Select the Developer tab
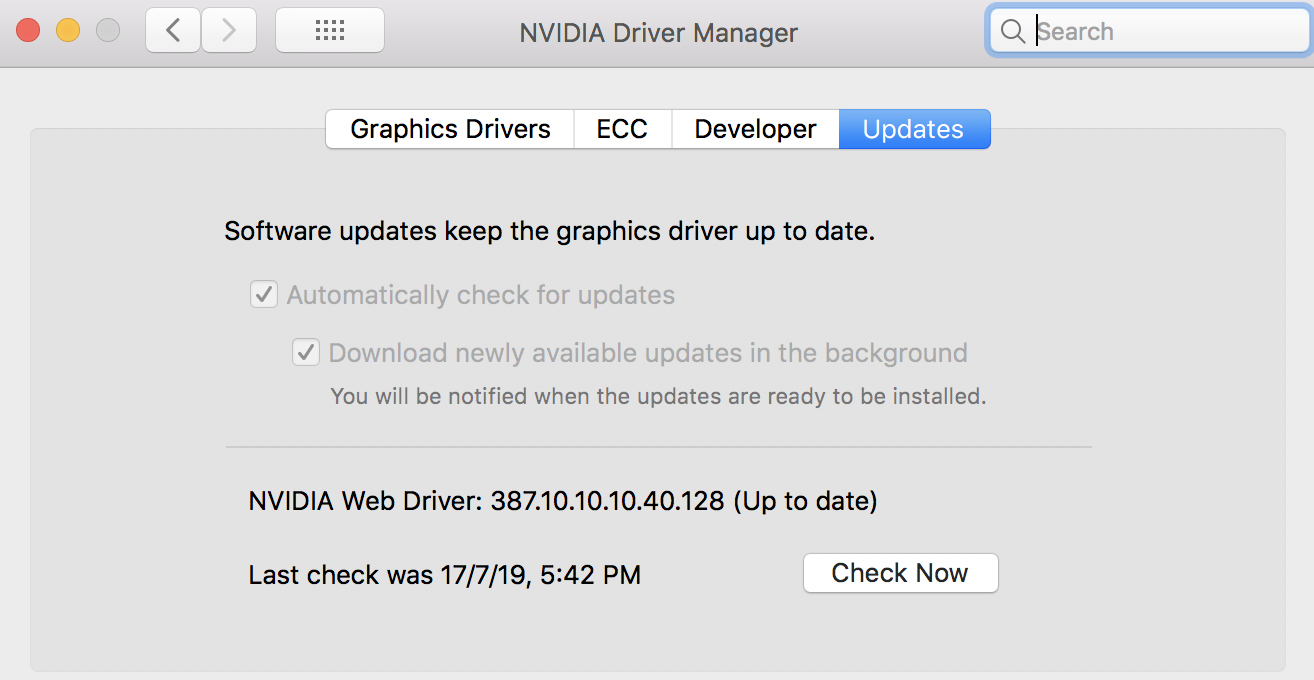Screen dimensions: 1314x680 click(755, 129)
